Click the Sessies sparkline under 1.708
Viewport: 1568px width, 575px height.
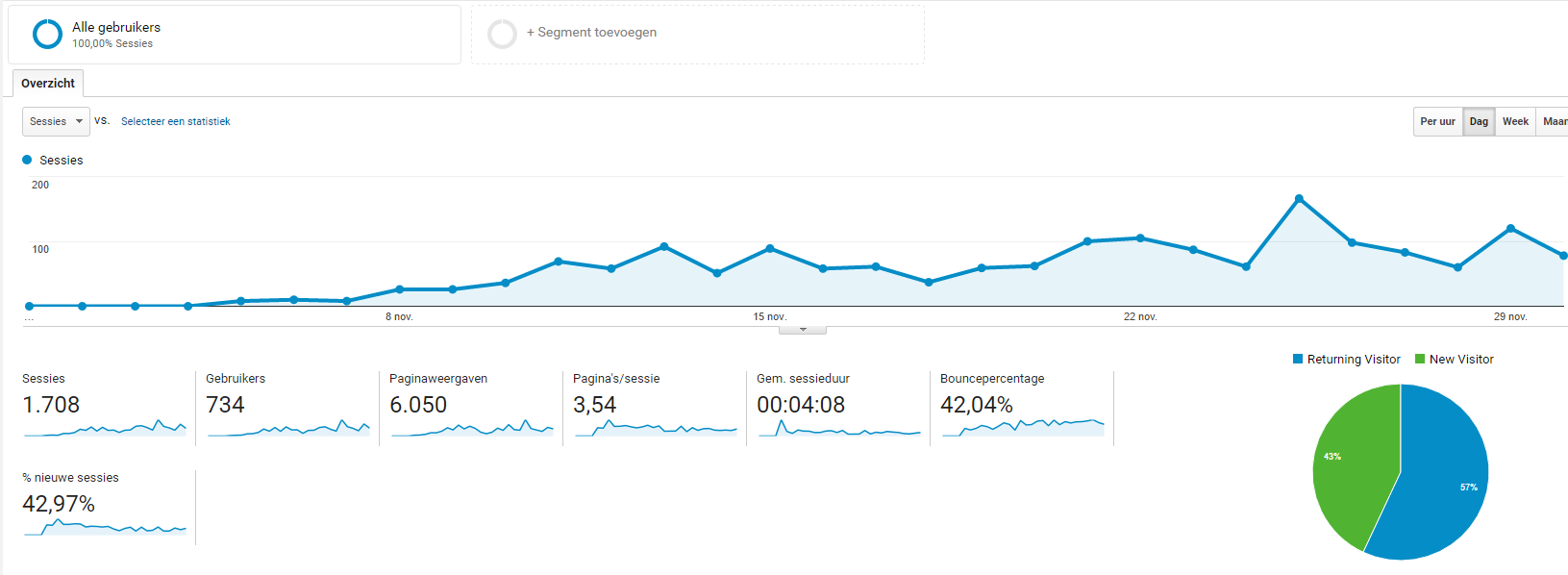tap(106, 427)
